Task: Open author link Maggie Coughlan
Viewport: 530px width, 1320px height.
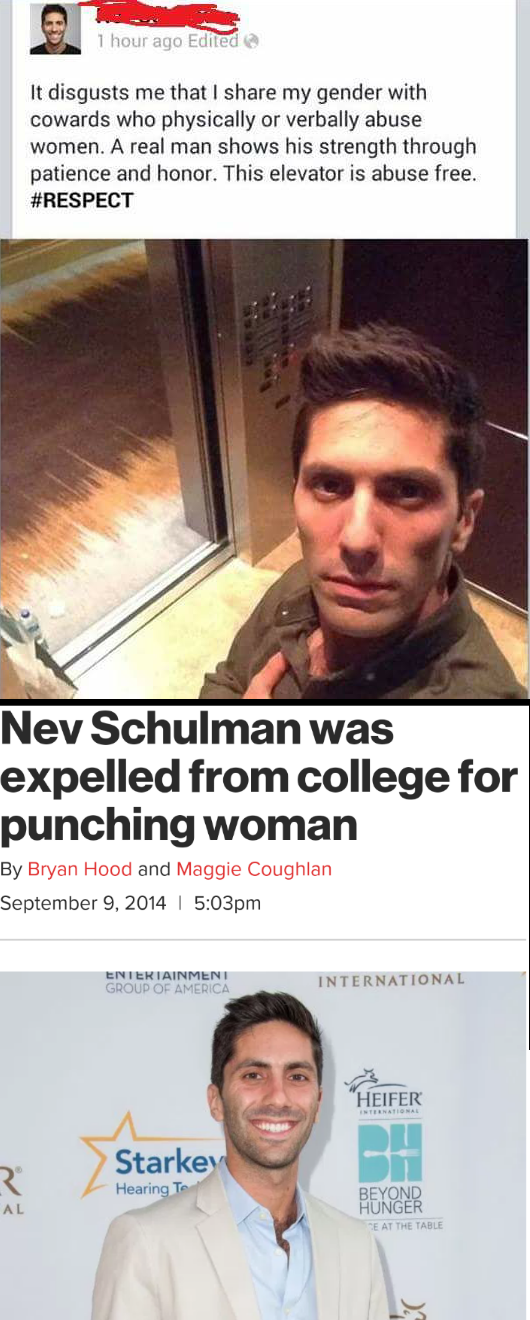Action: coord(254,869)
